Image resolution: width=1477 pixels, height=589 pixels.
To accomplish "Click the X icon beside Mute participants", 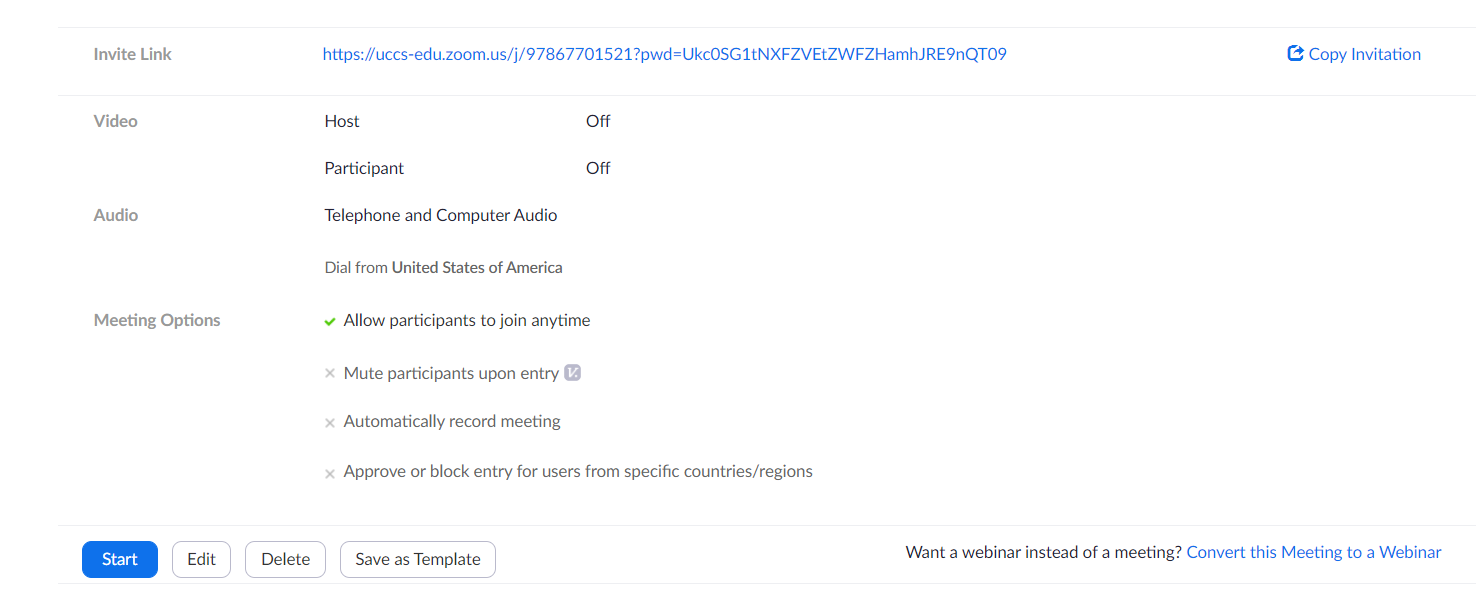I will tap(329, 374).
